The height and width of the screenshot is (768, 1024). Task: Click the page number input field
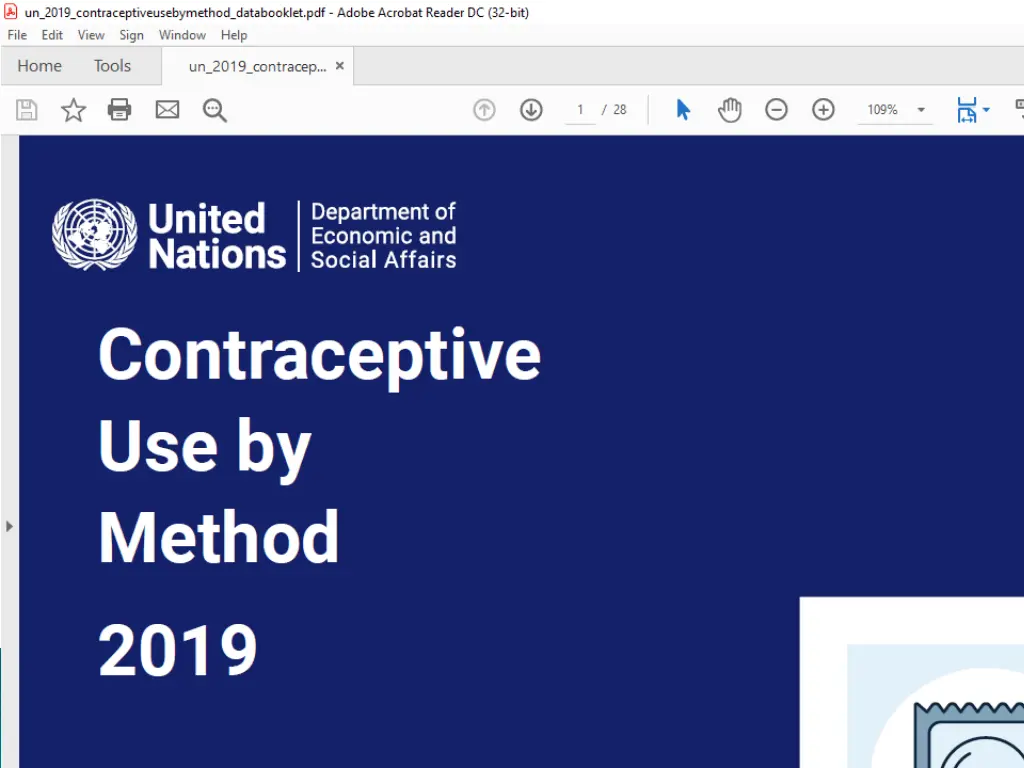tap(580, 110)
